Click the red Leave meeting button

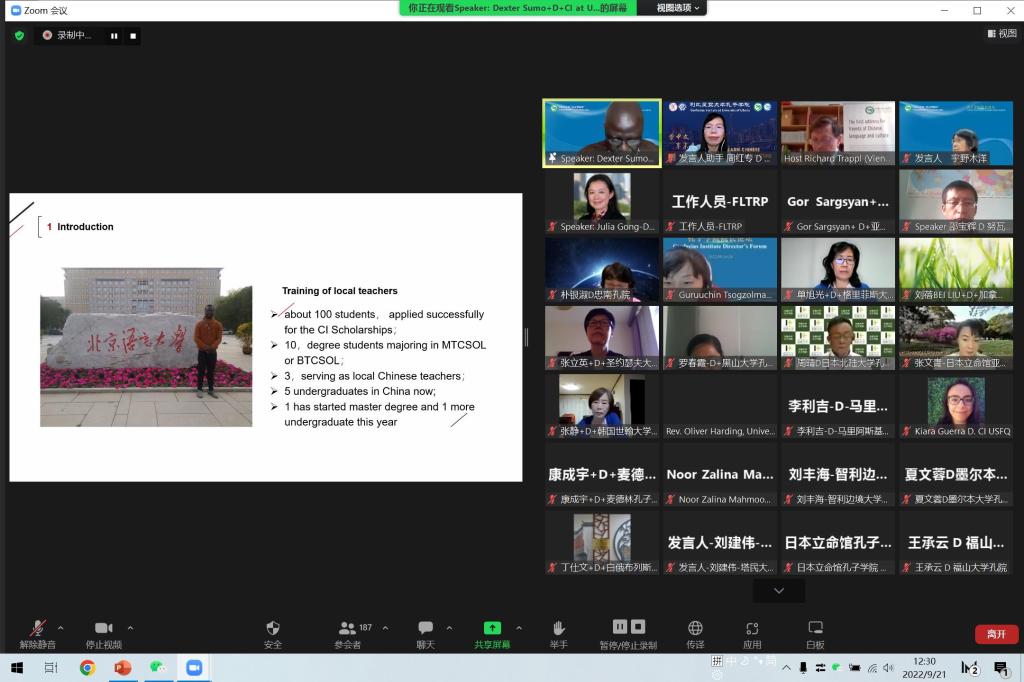[x=996, y=634]
